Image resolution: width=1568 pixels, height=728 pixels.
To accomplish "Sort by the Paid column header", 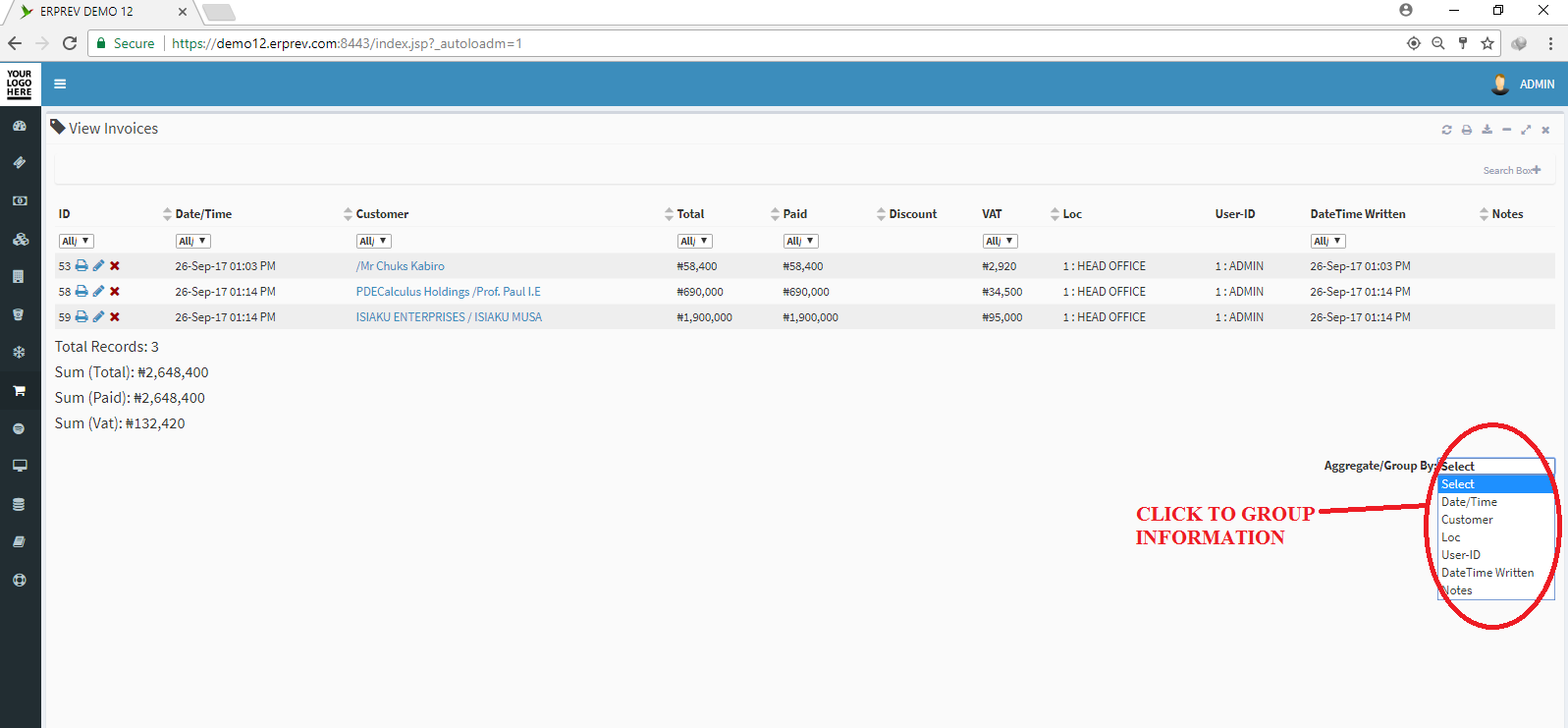I will tap(795, 214).
